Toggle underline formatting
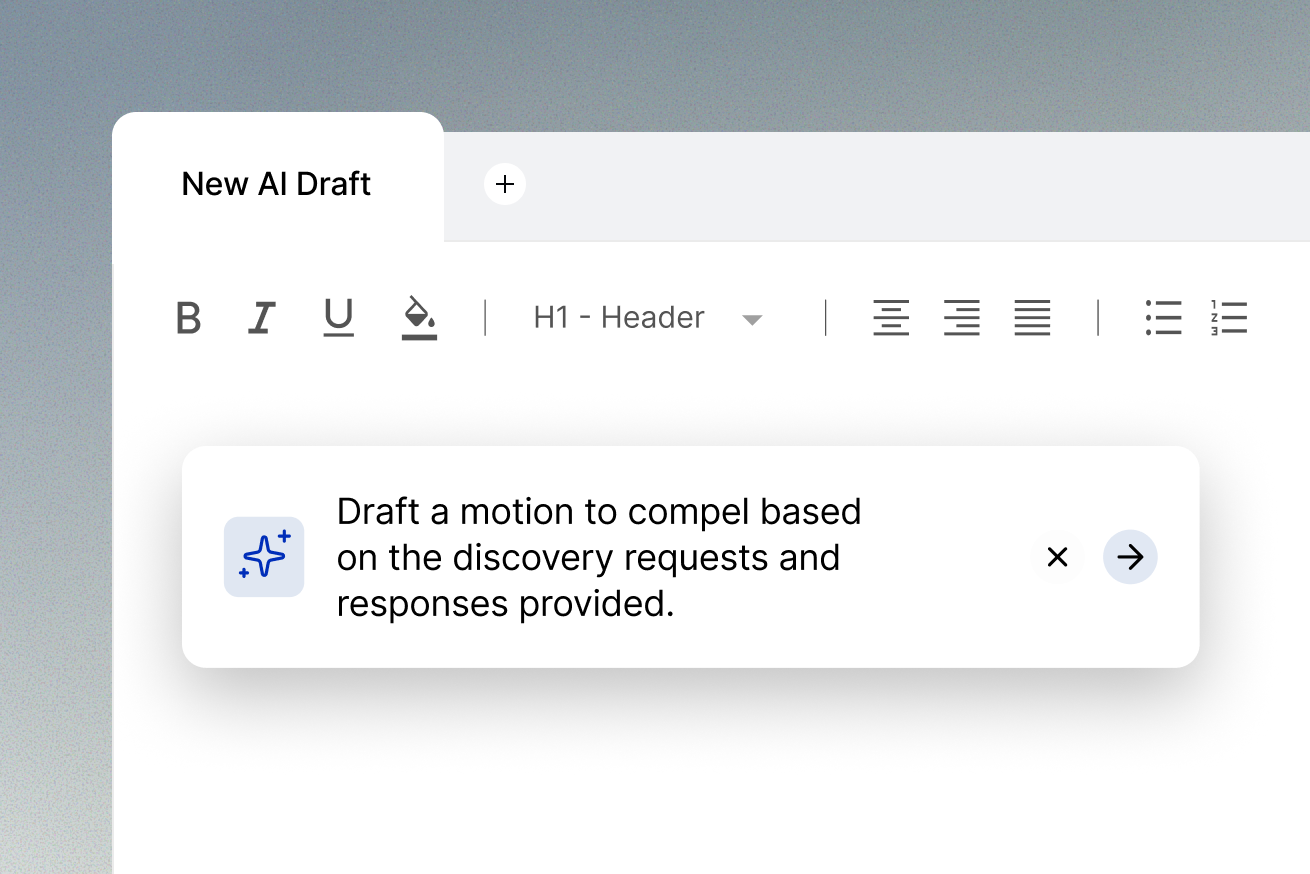This screenshot has width=1310, height=874. point(339,318)
